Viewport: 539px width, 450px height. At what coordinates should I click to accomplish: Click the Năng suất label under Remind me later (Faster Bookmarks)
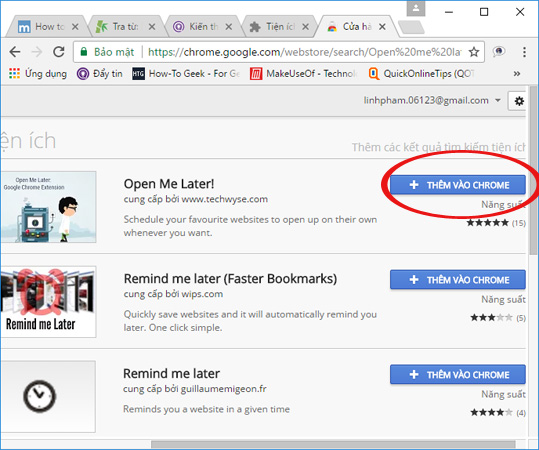tap(503, 299)
